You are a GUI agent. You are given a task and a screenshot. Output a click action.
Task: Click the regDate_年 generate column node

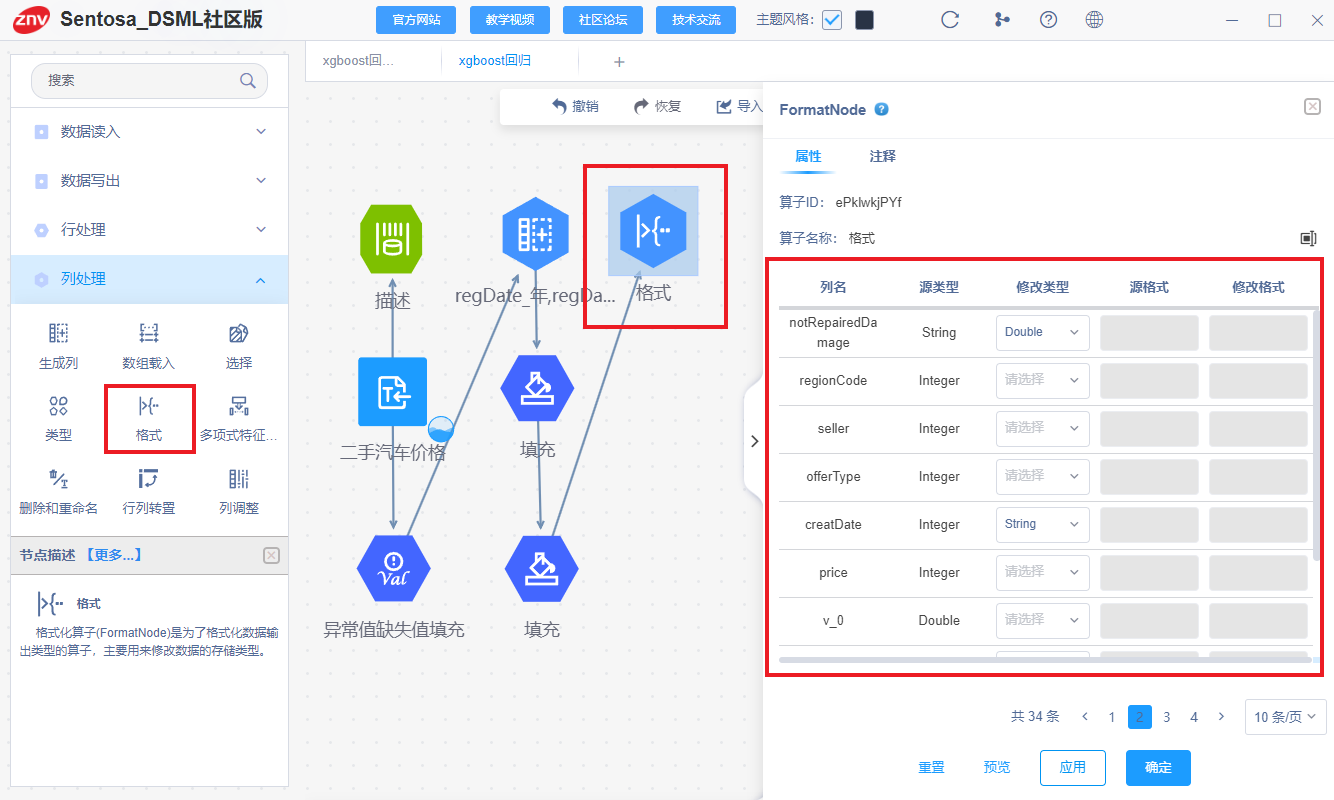pyautogui.click(x=536, y=232)
